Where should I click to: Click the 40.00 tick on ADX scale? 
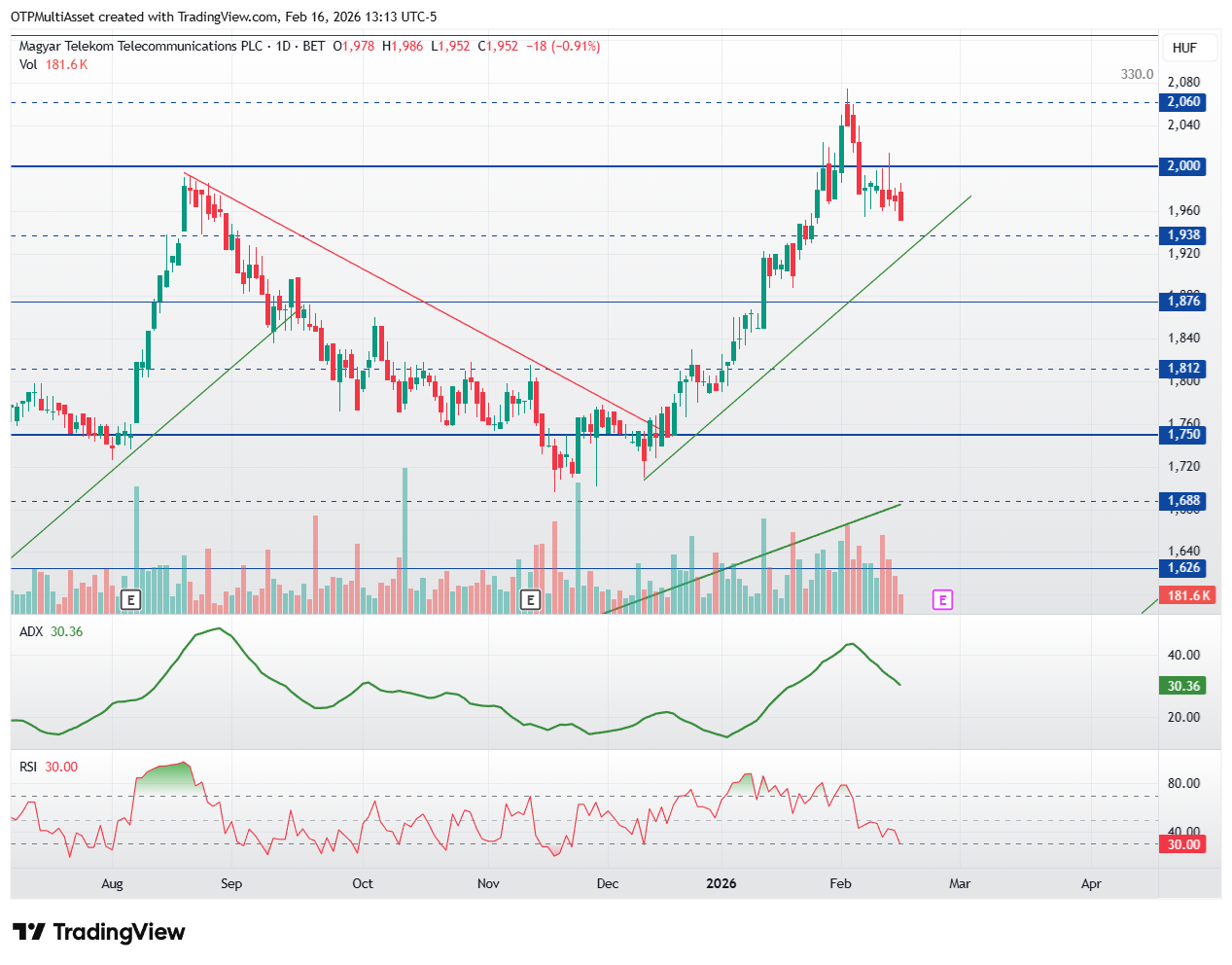[1183, 655]
